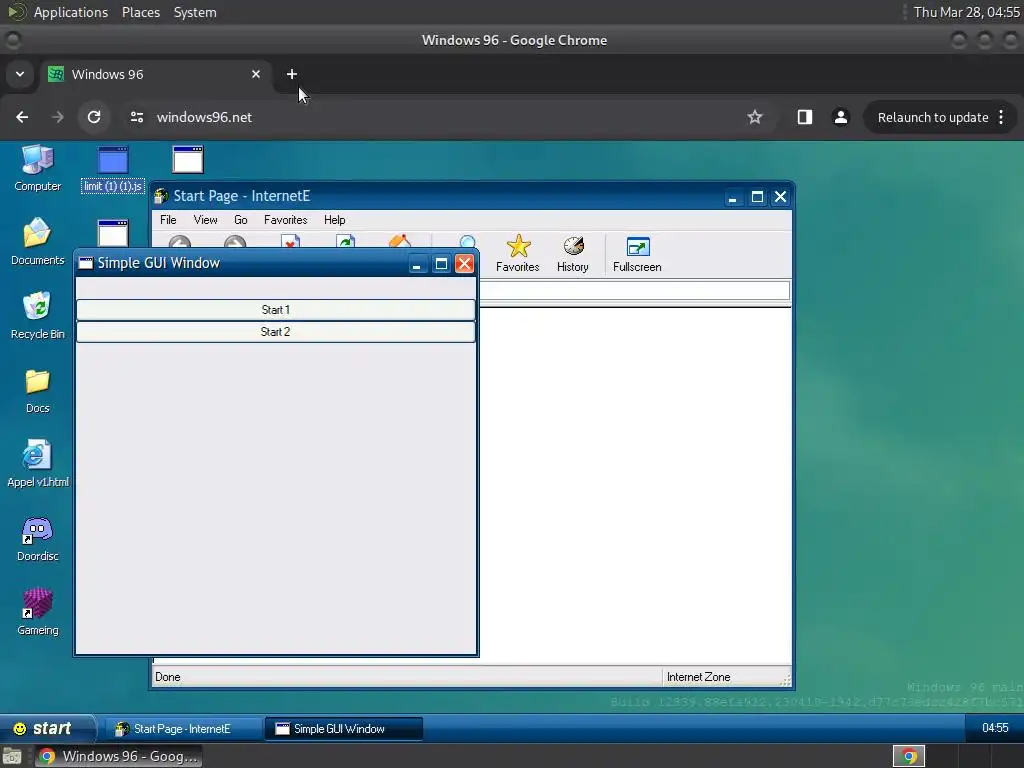Click the Simple GUI Window taskbar button
1024x768 pixels.
coord(344,729)
